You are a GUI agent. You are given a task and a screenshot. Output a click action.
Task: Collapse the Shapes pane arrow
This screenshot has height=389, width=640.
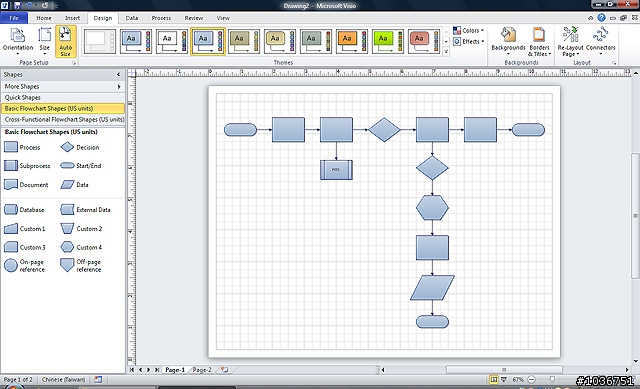[x=118, y=74]
